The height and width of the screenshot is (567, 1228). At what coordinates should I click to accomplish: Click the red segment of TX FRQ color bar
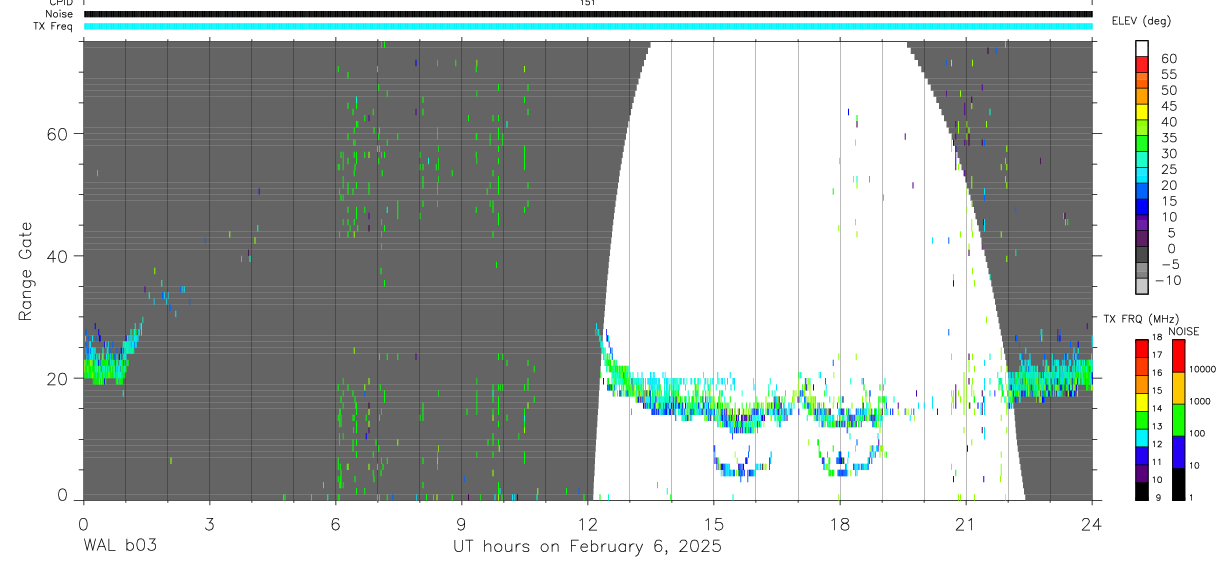click(x=1142, y=348)
